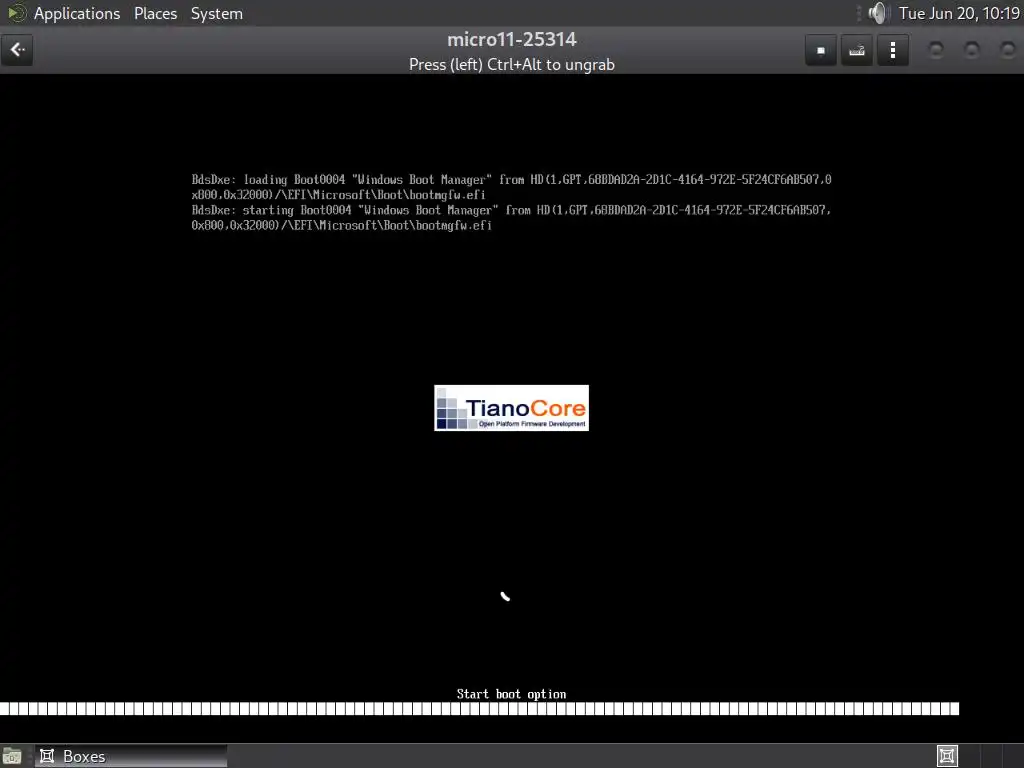Click the 'Start boot option' text
This screenshot has width=1024, height=768.
[511, 694]
